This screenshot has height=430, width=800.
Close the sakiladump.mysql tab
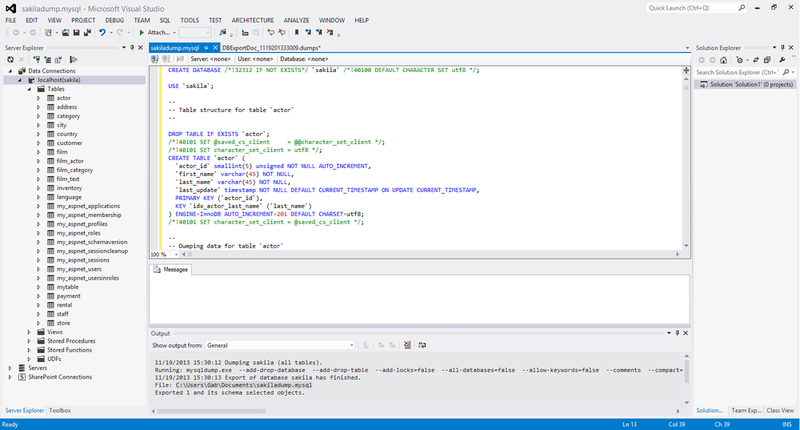point(215,47)
